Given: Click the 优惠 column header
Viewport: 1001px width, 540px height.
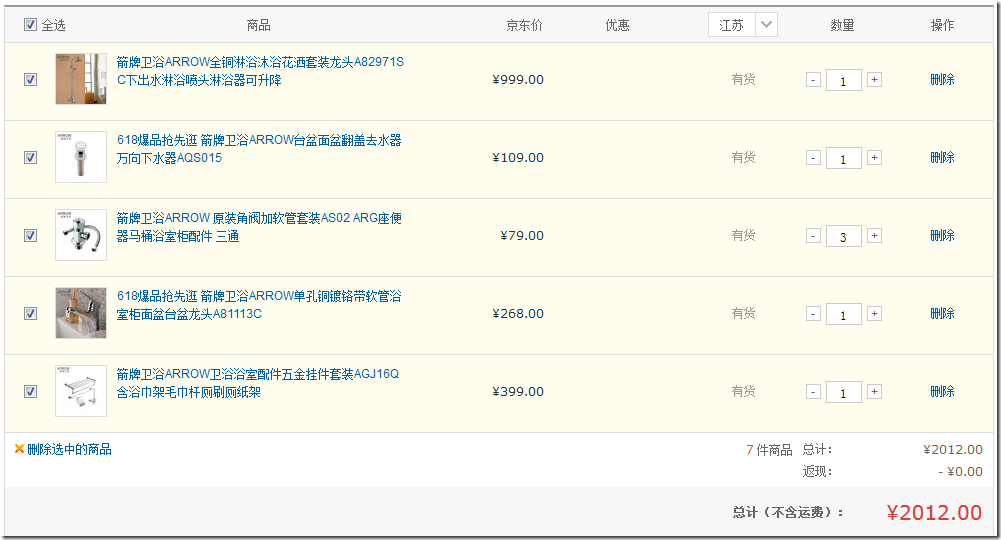Looking at the screenshot, I should (617, 25).
